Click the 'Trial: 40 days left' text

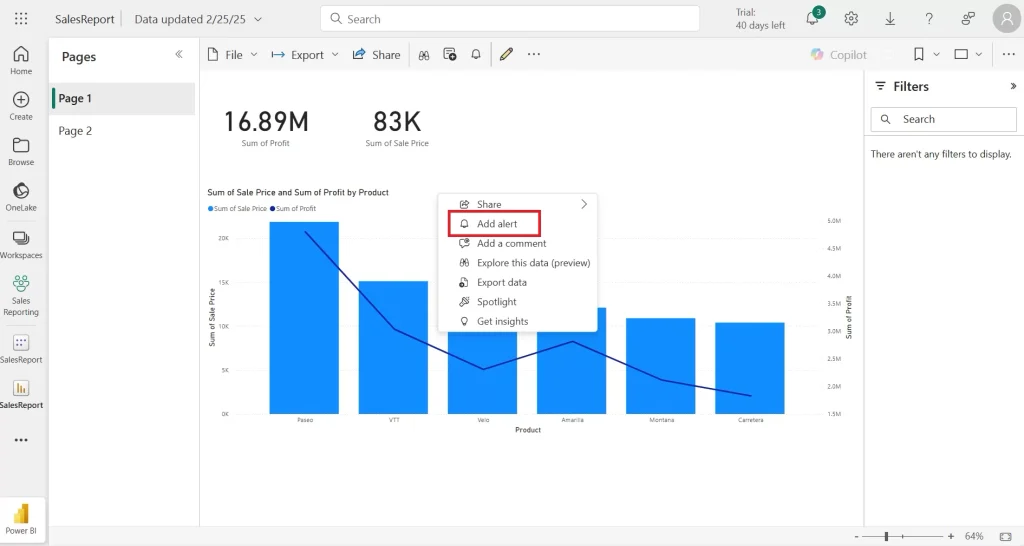click(760, 19)
